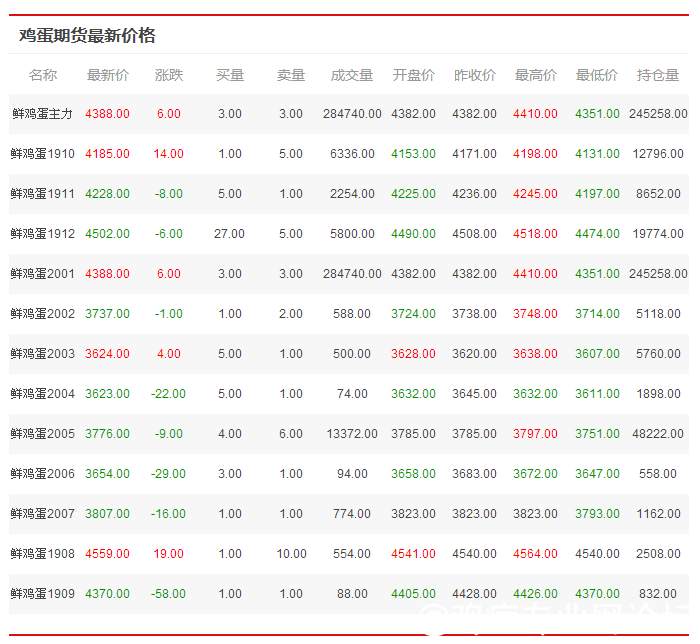700x644 pixels.
Task: Click change value -8.00 in 鲜鸡蛋1911 row
Action: (x=169, y=194)
